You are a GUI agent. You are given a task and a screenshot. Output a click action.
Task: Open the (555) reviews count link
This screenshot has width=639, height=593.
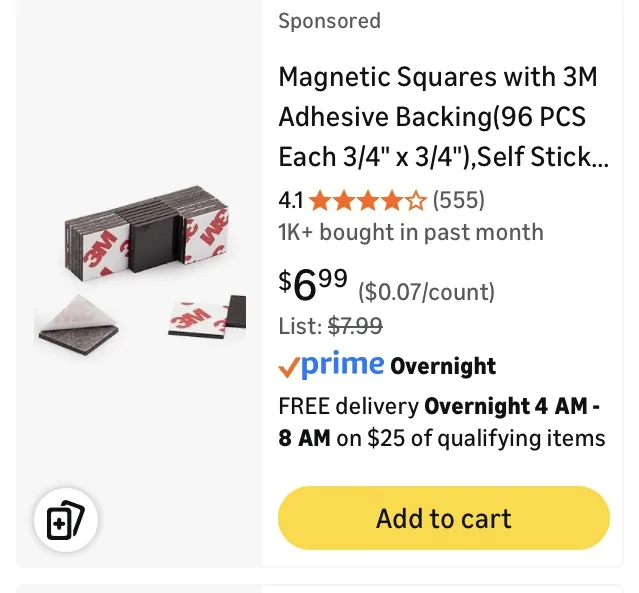(458, 200)
